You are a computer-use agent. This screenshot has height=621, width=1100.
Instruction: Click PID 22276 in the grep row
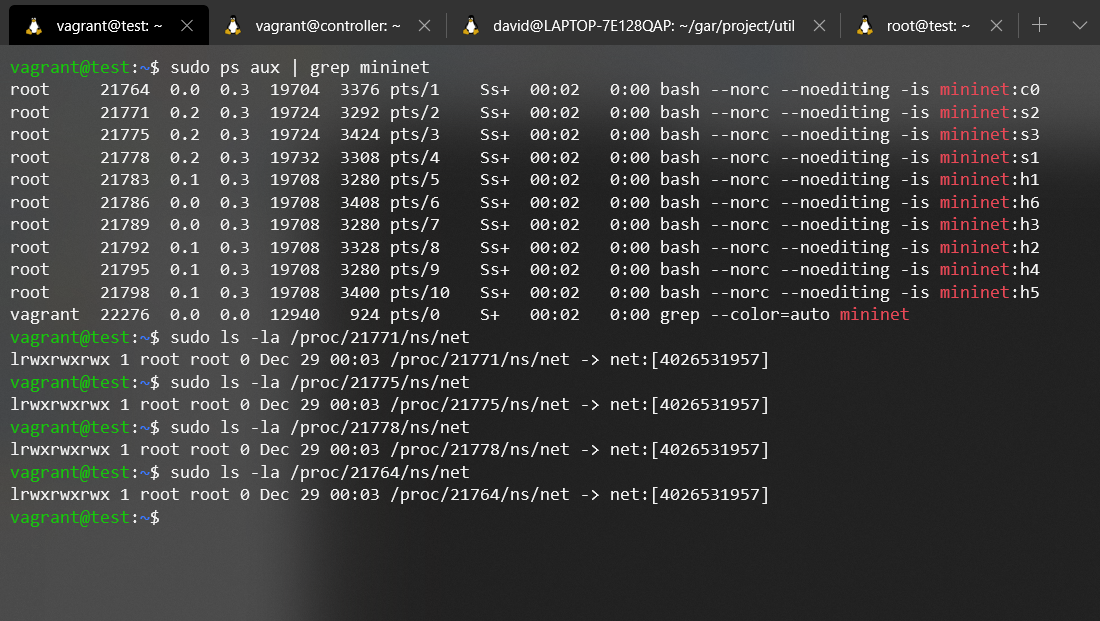[x=125, y=314]
